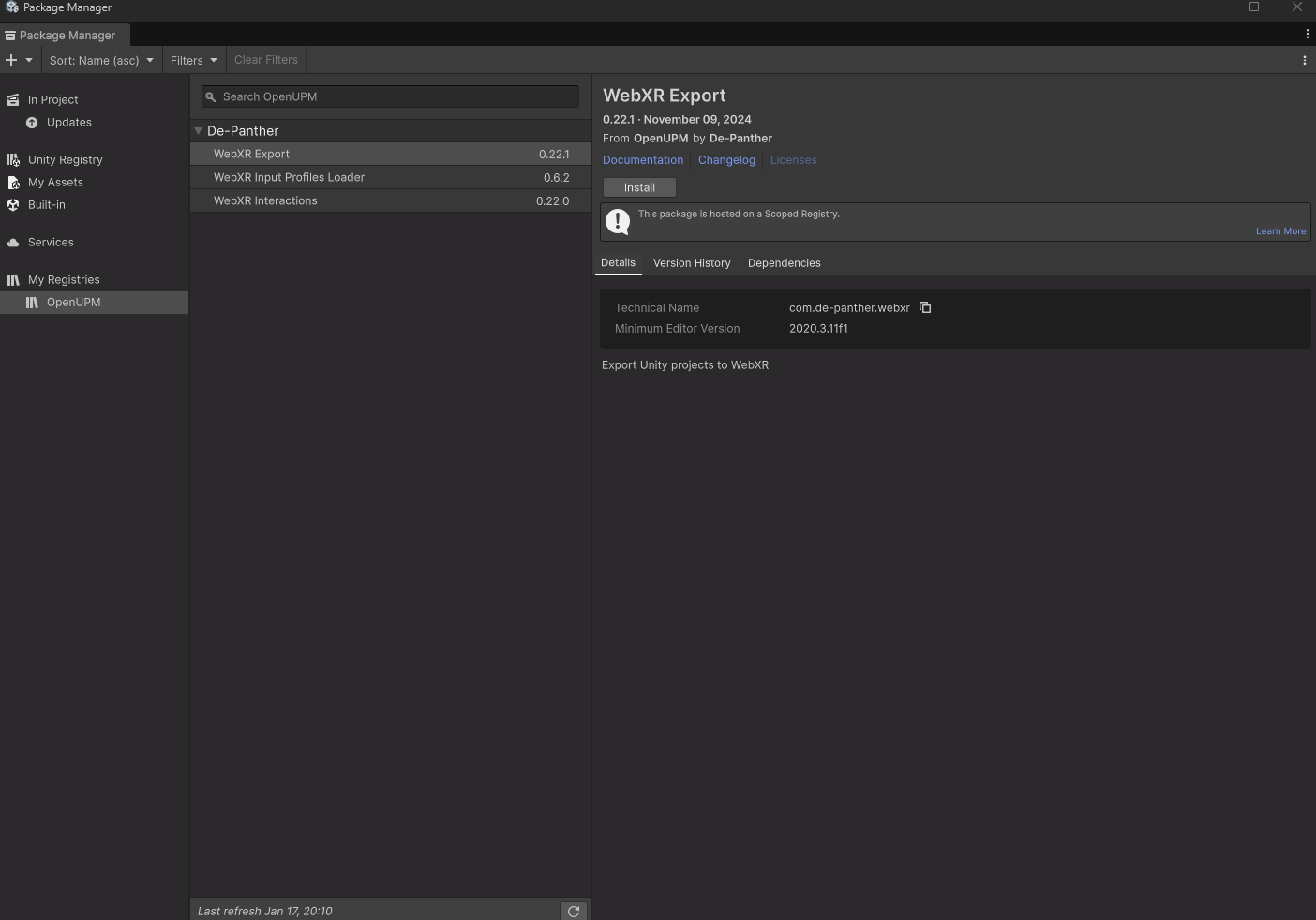Click the scoped registry info icon
This screenshot has height=920, width=1316.
618,221
